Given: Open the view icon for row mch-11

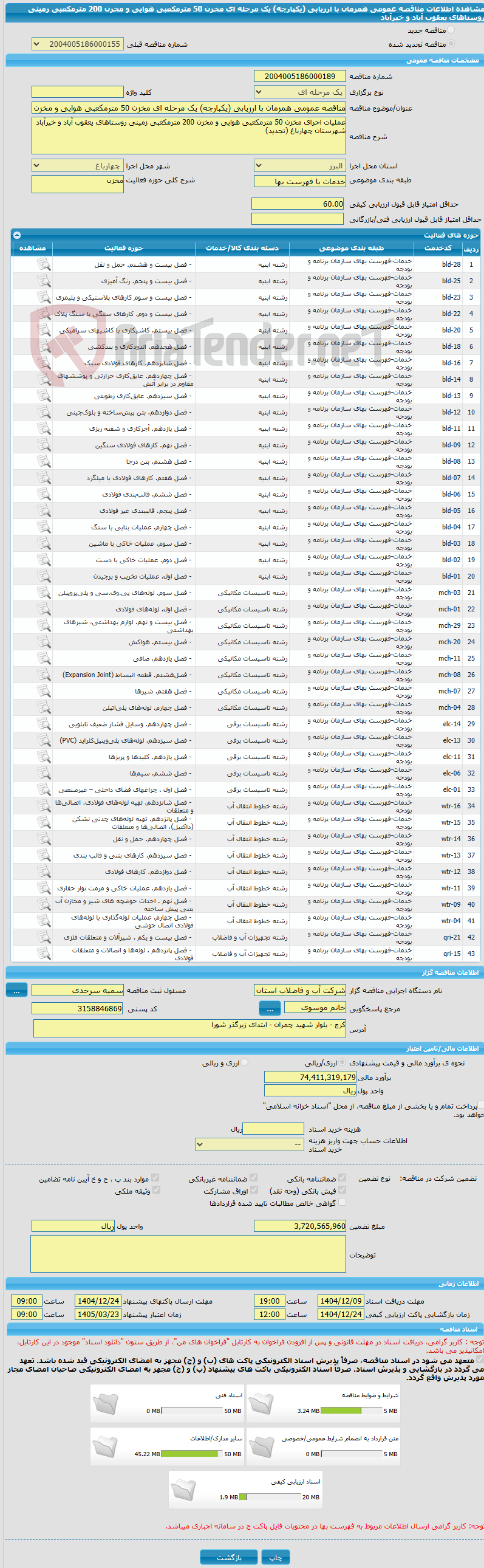Looking at the screenshot, I should [43, 659].
